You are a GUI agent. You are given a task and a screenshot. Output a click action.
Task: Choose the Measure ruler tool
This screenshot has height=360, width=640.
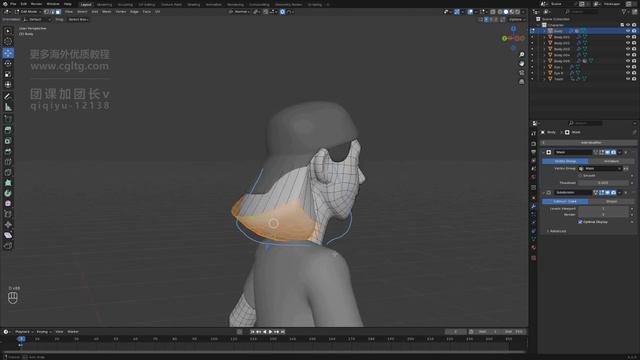pos(8,107)
